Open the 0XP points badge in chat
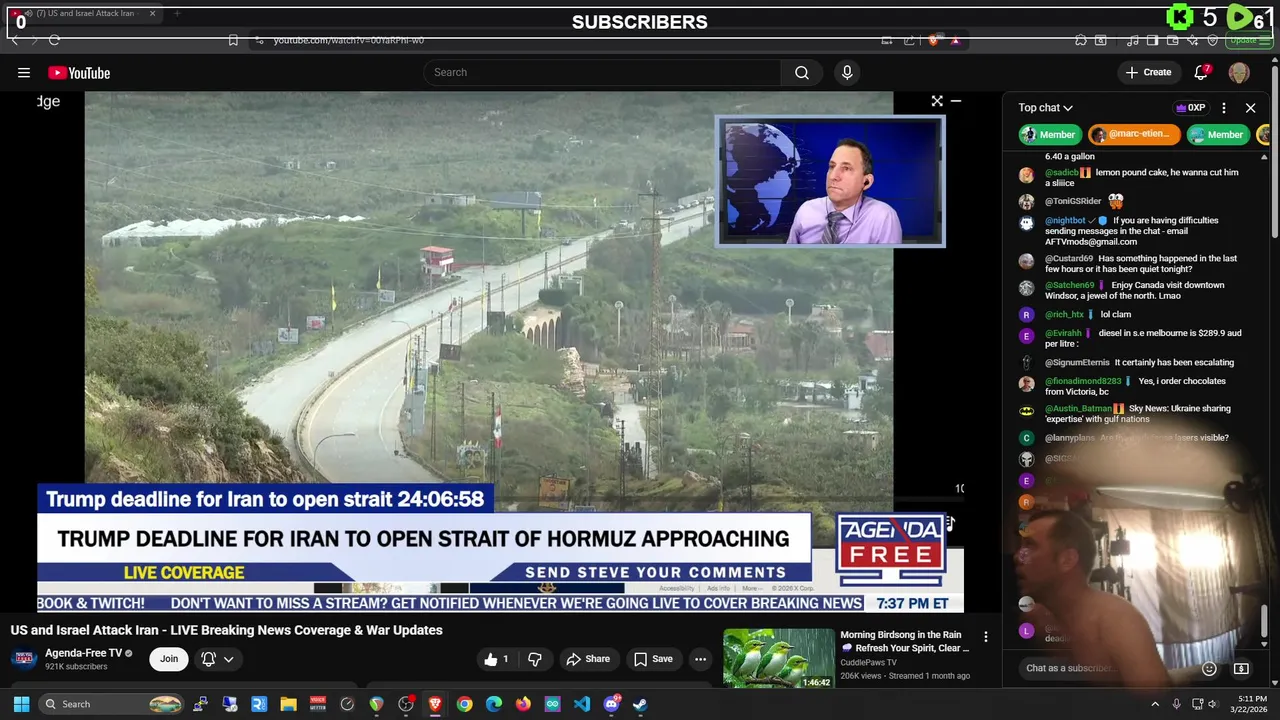 [1190, 108]
